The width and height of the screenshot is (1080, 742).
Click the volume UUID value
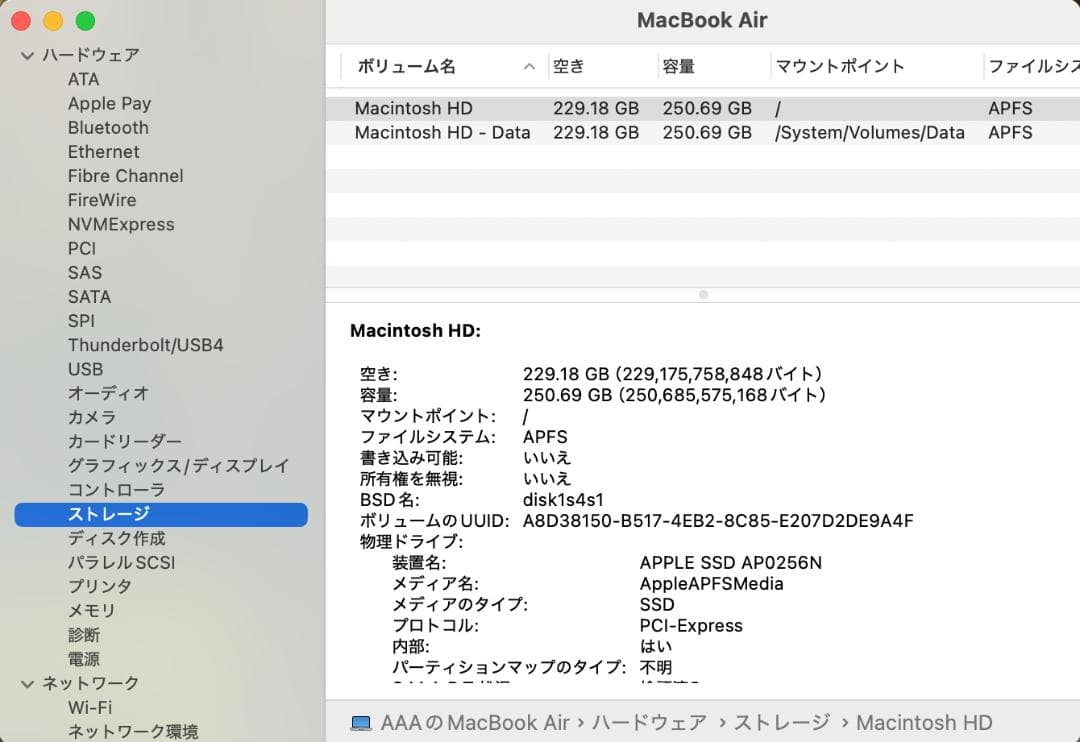(718, 521)
